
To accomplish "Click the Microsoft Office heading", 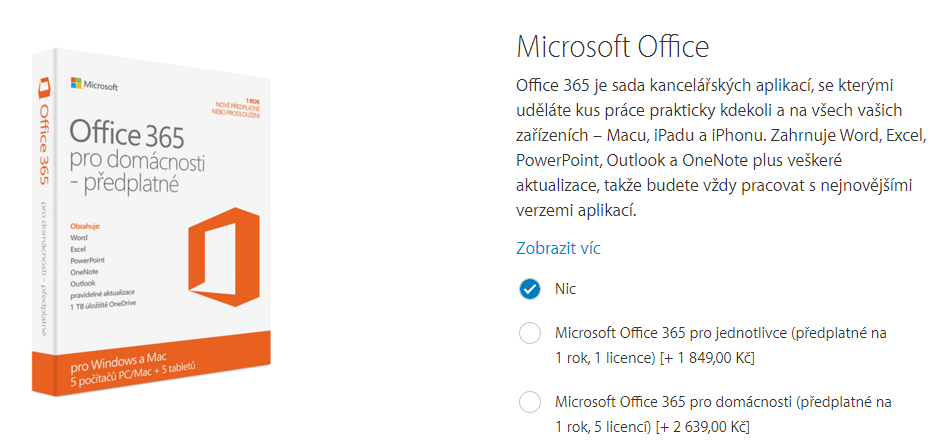I will pos(613,46).
